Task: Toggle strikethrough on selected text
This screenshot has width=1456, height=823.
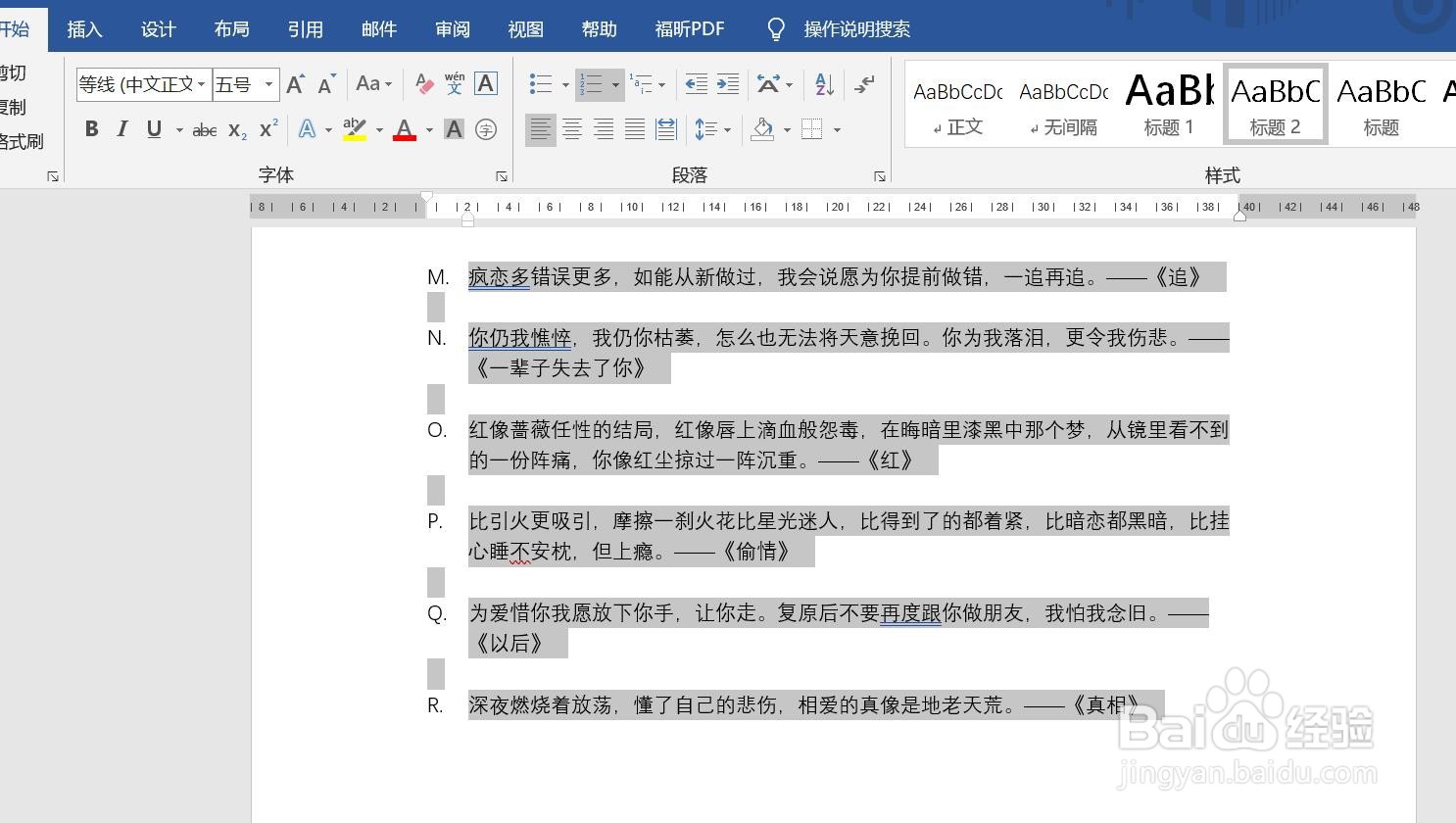Action: pyautogui.click(x=203, y=128)
